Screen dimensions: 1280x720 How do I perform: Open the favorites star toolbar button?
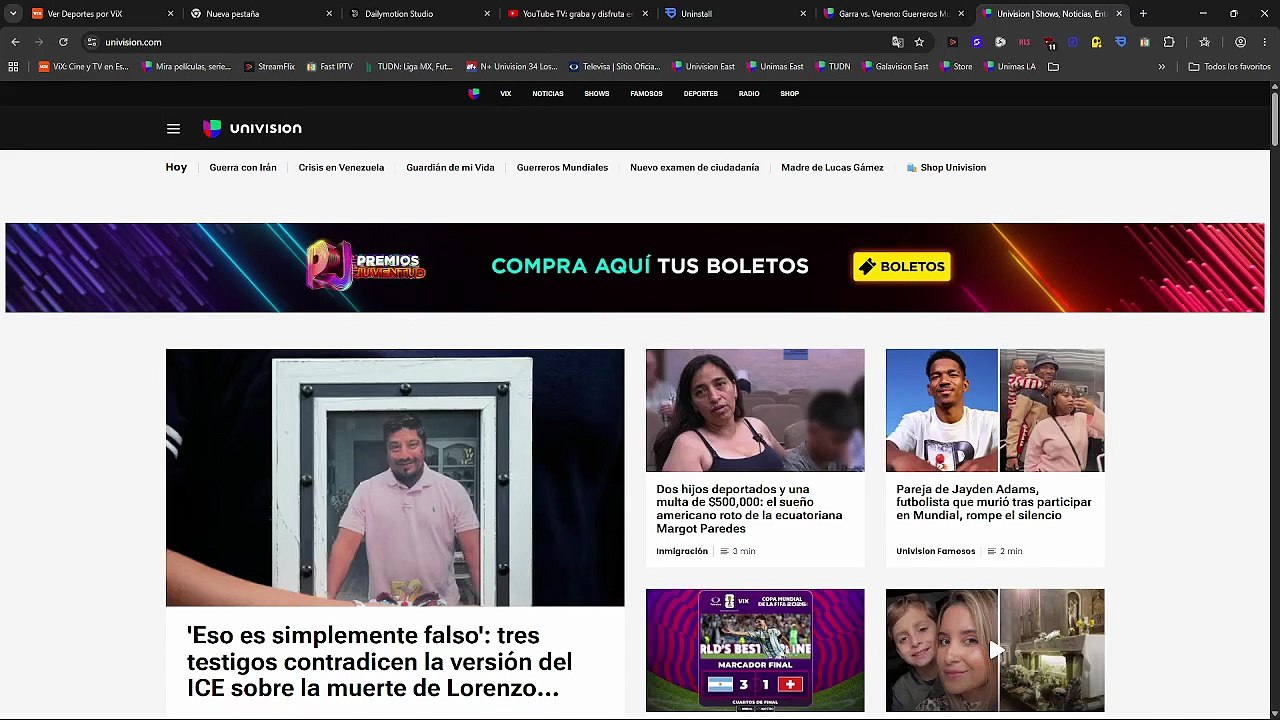1204,42
